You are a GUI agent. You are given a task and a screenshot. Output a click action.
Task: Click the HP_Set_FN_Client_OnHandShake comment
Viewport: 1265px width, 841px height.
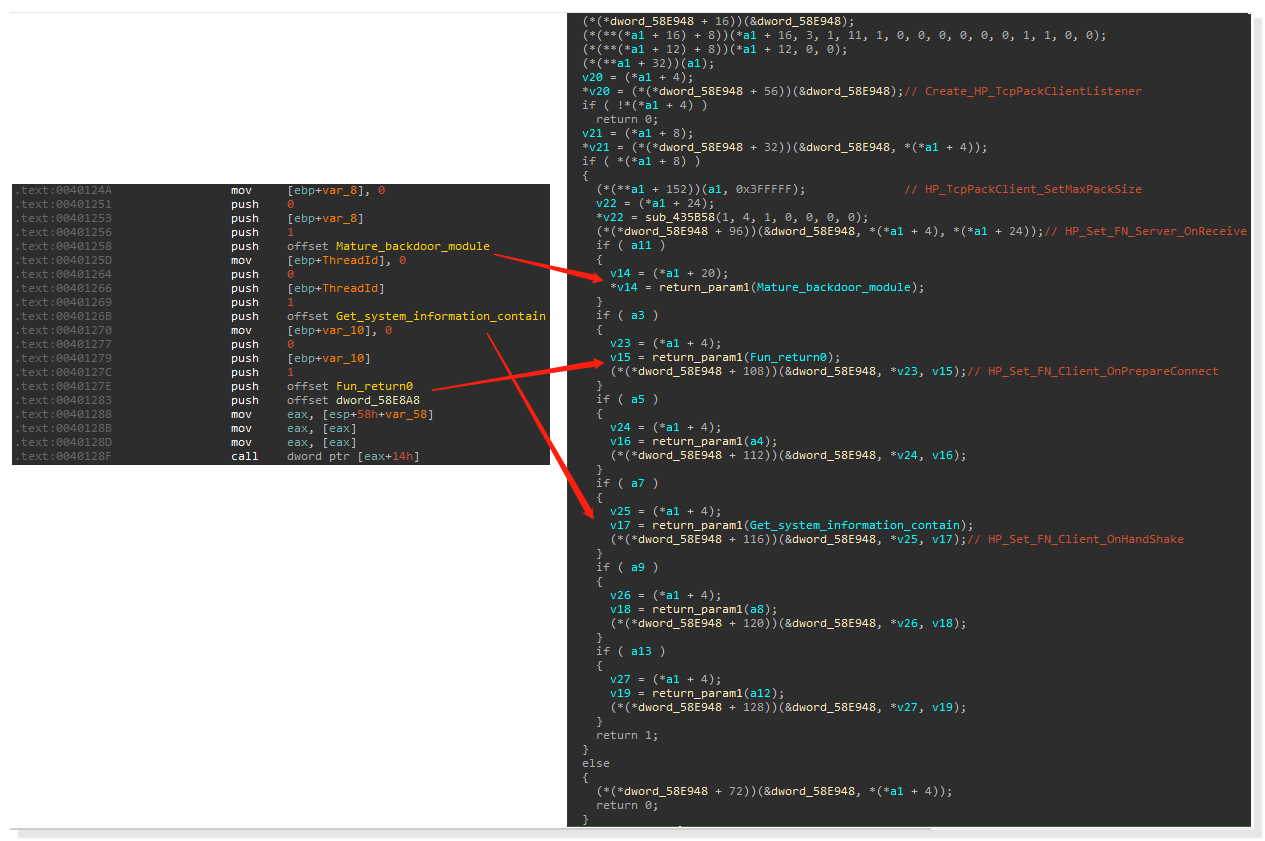[1085, 539]
